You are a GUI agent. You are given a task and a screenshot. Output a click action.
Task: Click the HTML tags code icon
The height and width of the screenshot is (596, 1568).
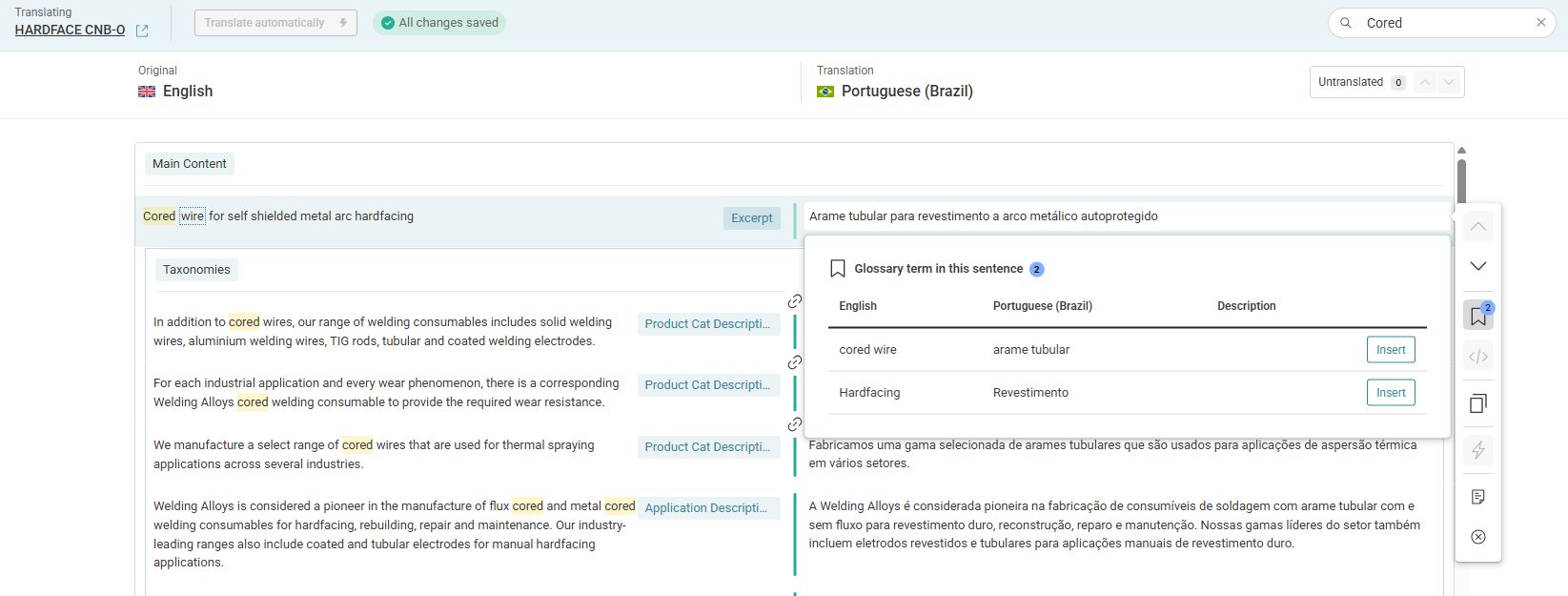[1477, 357]
